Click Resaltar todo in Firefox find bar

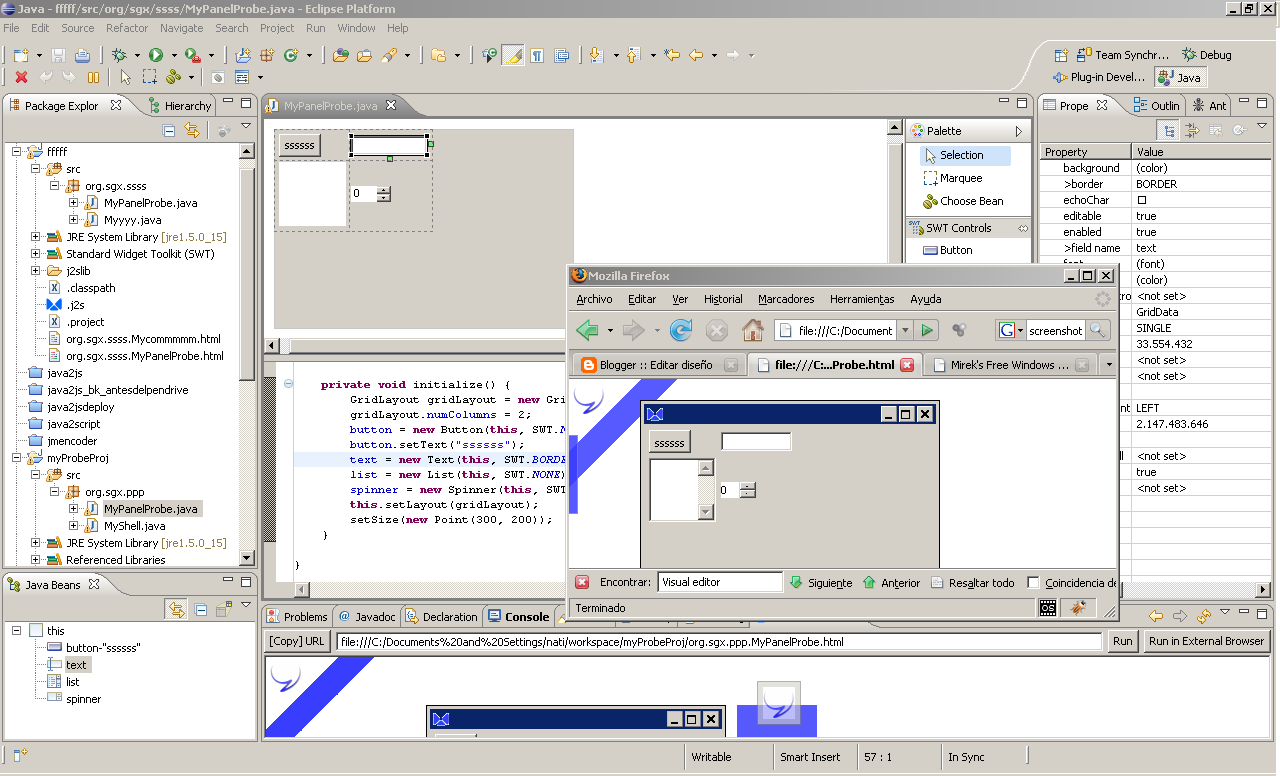click(x=972, y=582)
